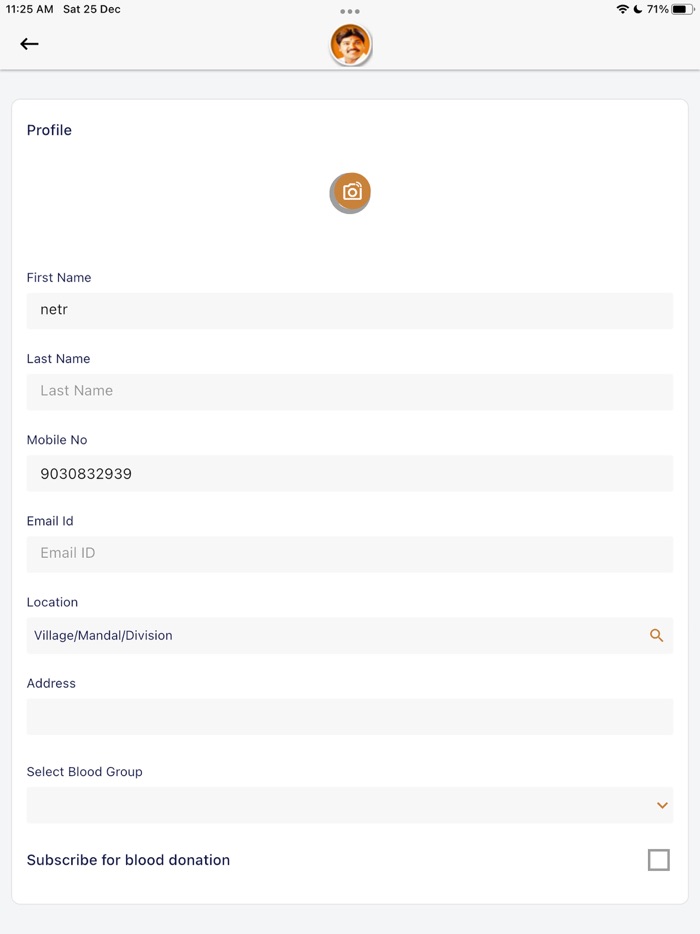Image resolution: width=700 pixels, height=934 pixels.
Task: Tap the Profile section heading
Action: [x=49, y=130]
